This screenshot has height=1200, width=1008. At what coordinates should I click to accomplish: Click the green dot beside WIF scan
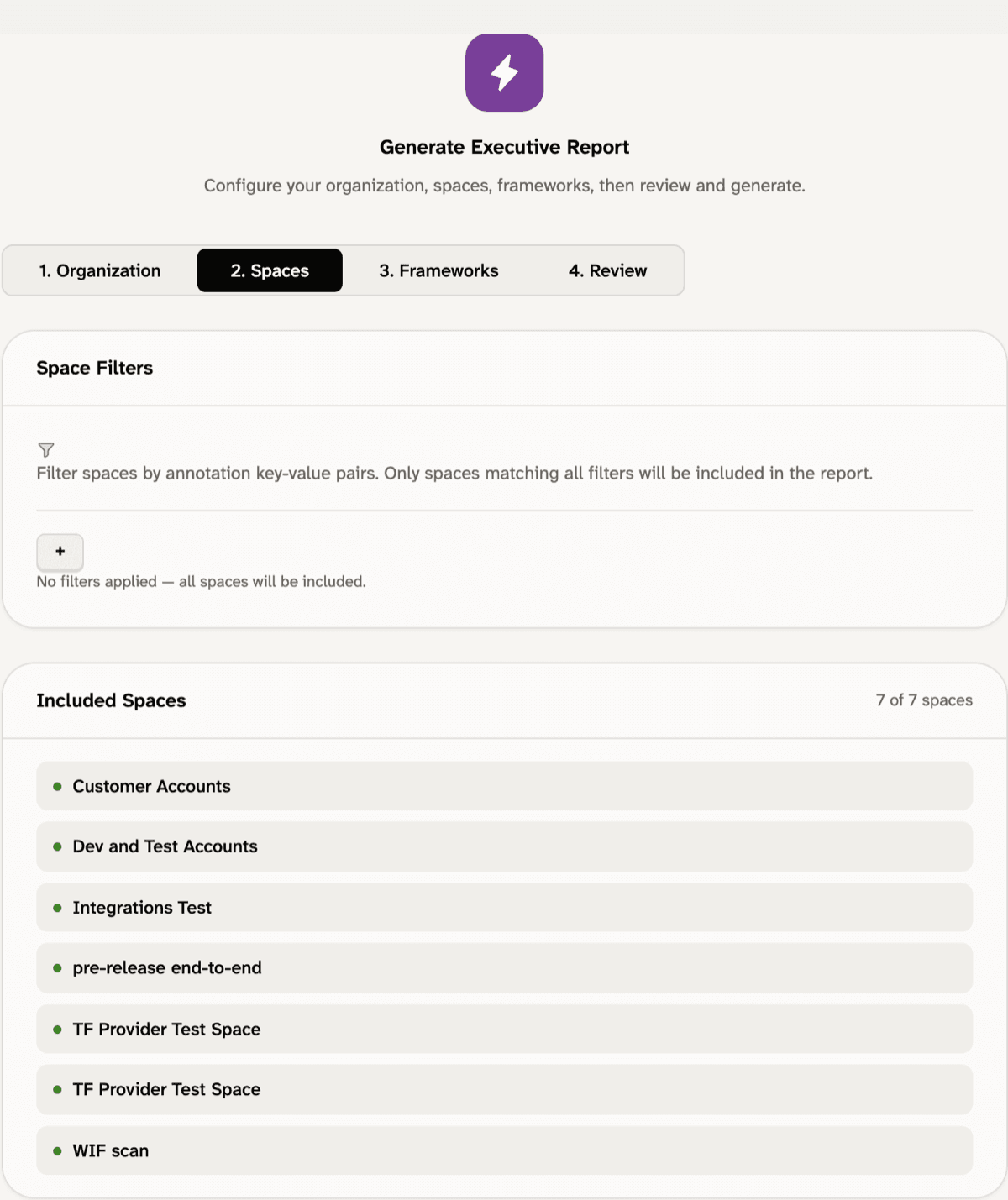[x=57, y=1151]
